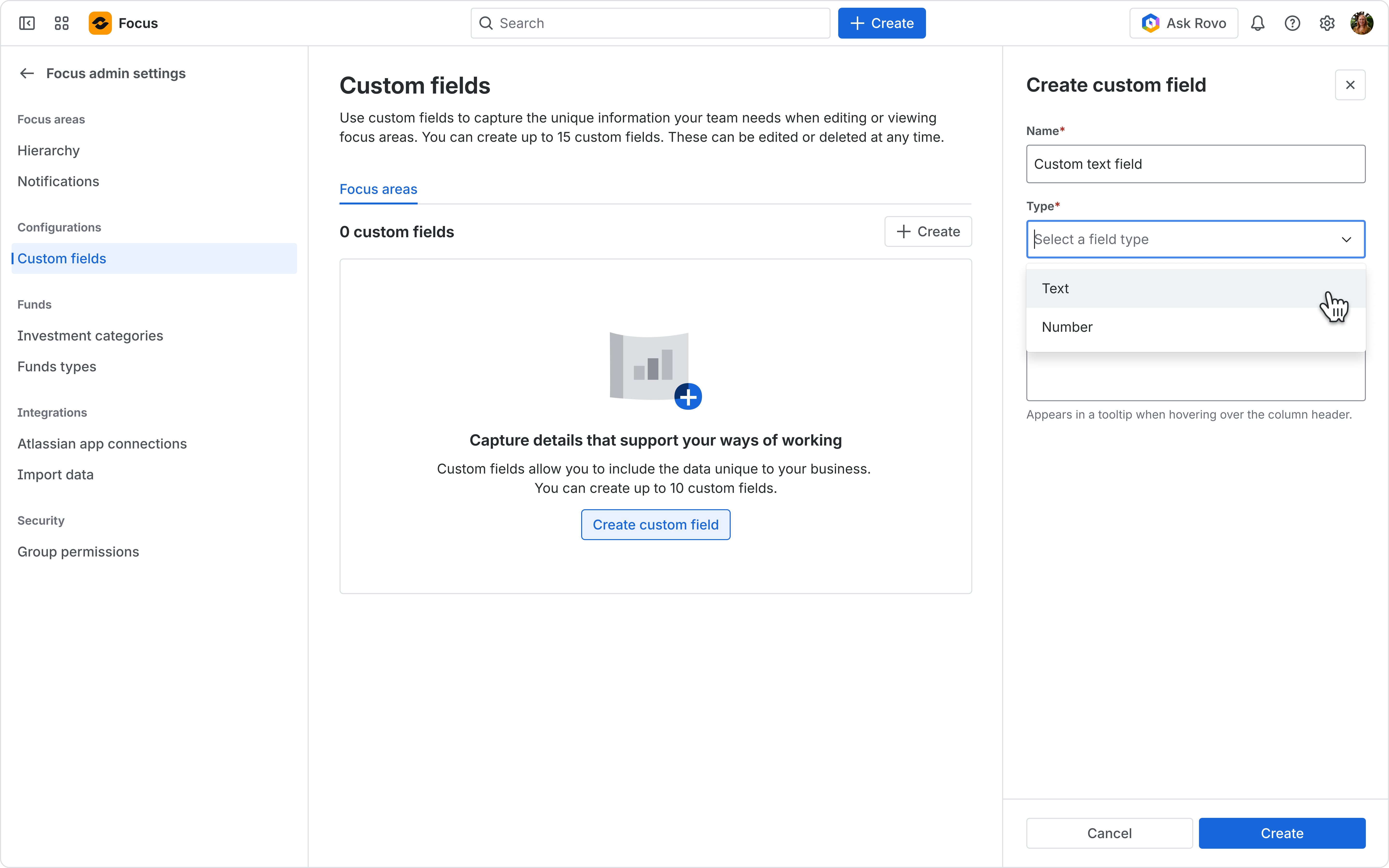Open Hierarchy settings
Image resolution: width=1389 pixels, height=868 pixels.
154,150
